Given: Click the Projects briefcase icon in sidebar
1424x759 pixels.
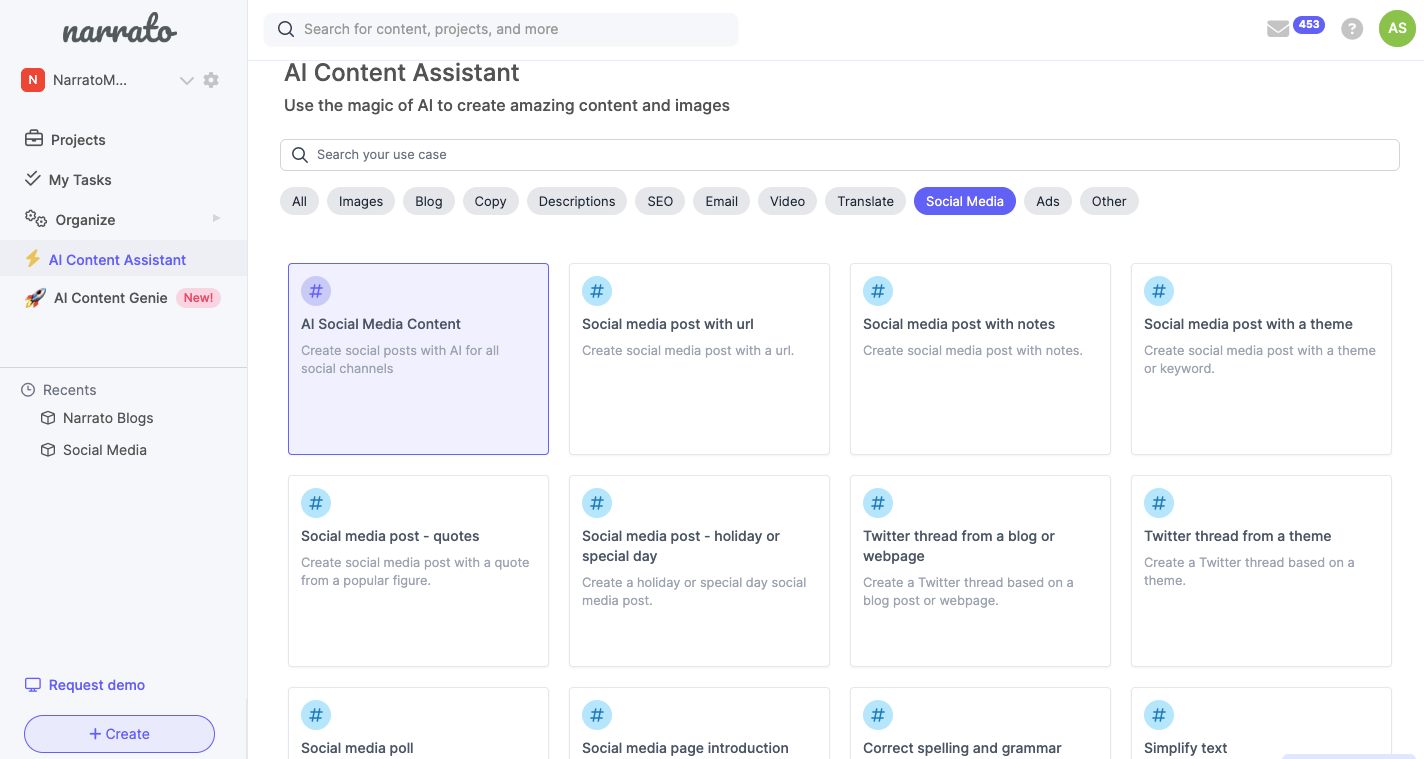Looking at the screenshot, I should pyautogui.click(x=34, y=139).
